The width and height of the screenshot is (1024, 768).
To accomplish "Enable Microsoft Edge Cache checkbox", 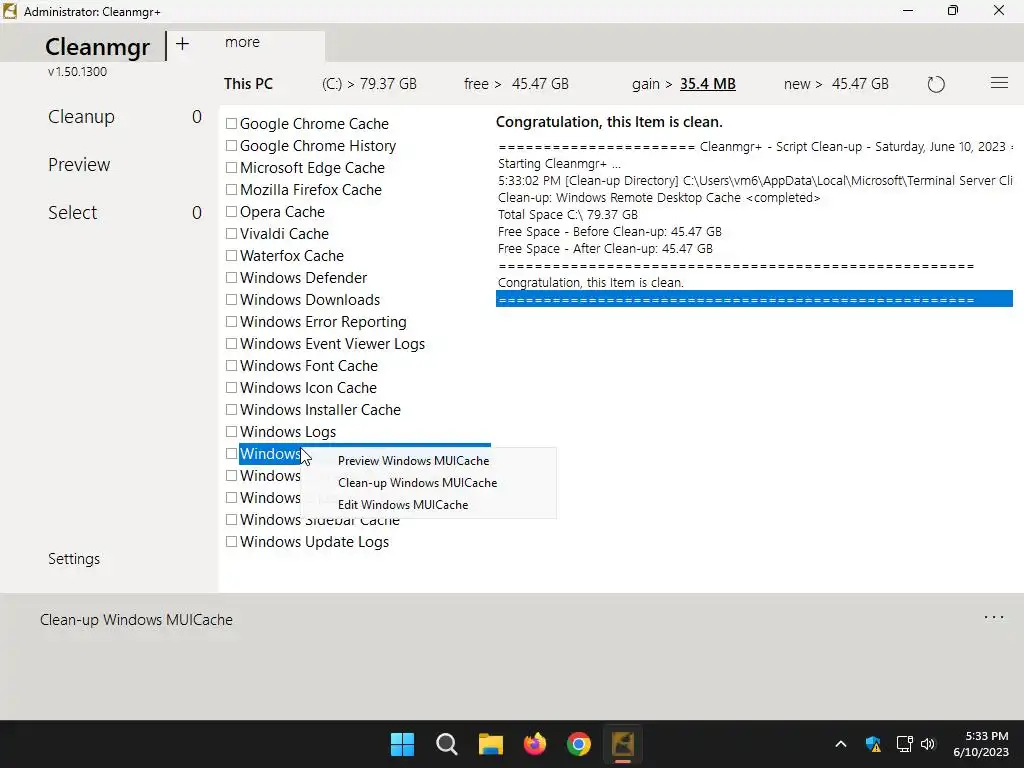I will point(231,168).
